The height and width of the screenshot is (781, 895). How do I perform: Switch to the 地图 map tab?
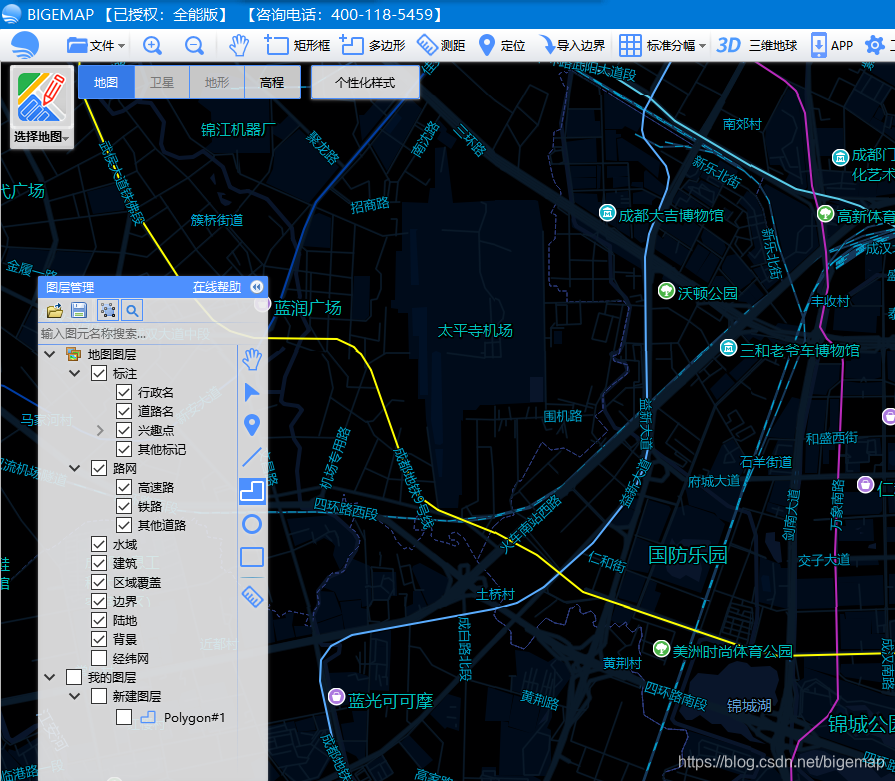pyautogui.click(x=106, y=82)
